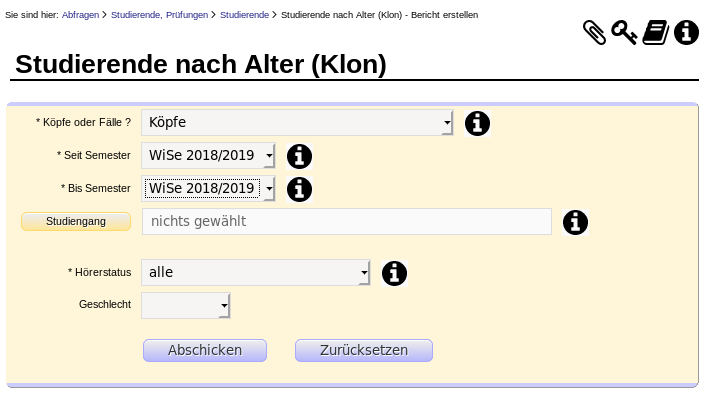Show info for Studiengang field

[x=575, y=222]
